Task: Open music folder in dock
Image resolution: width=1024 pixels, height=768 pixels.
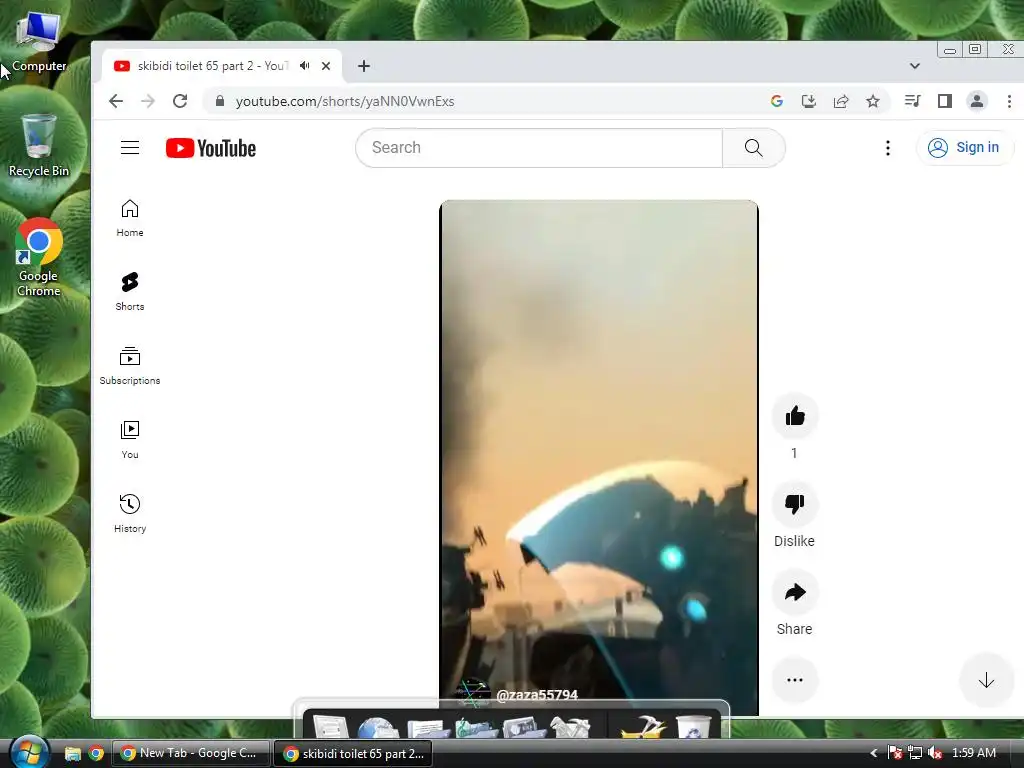Action: [475, 727]
